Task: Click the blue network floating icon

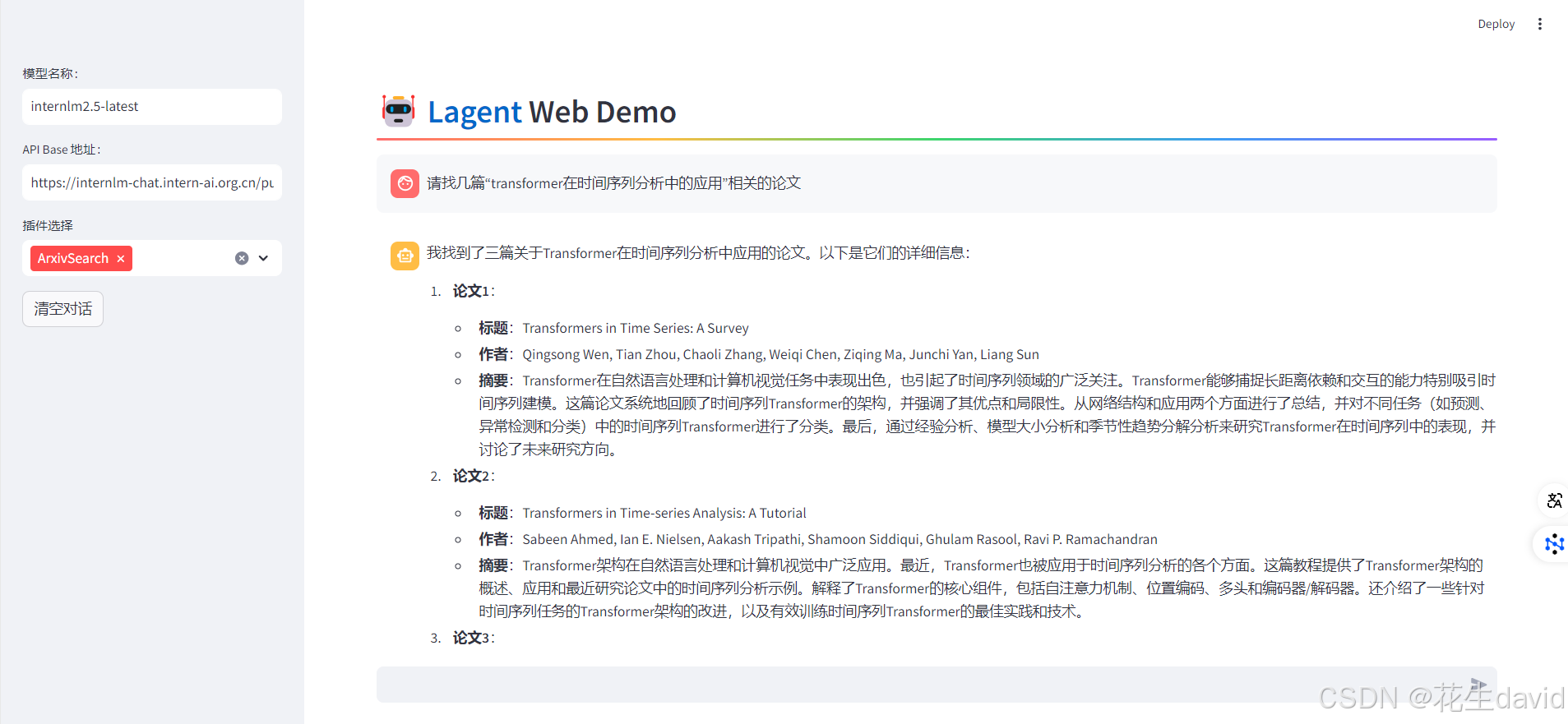Action: 1554,544
